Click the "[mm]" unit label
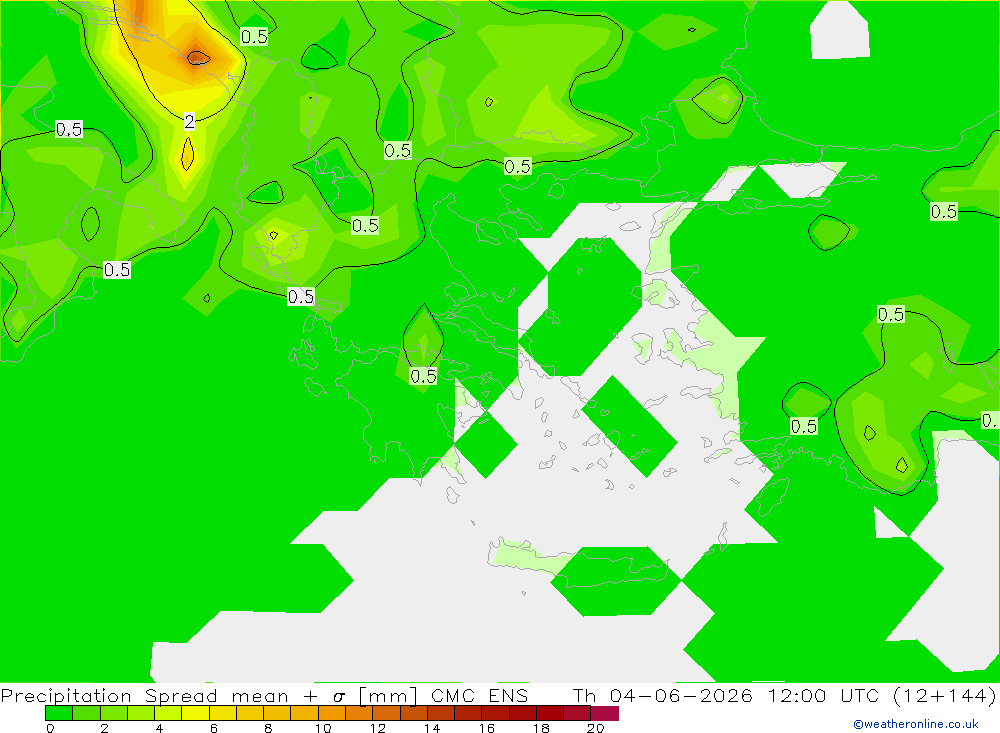 388,695
